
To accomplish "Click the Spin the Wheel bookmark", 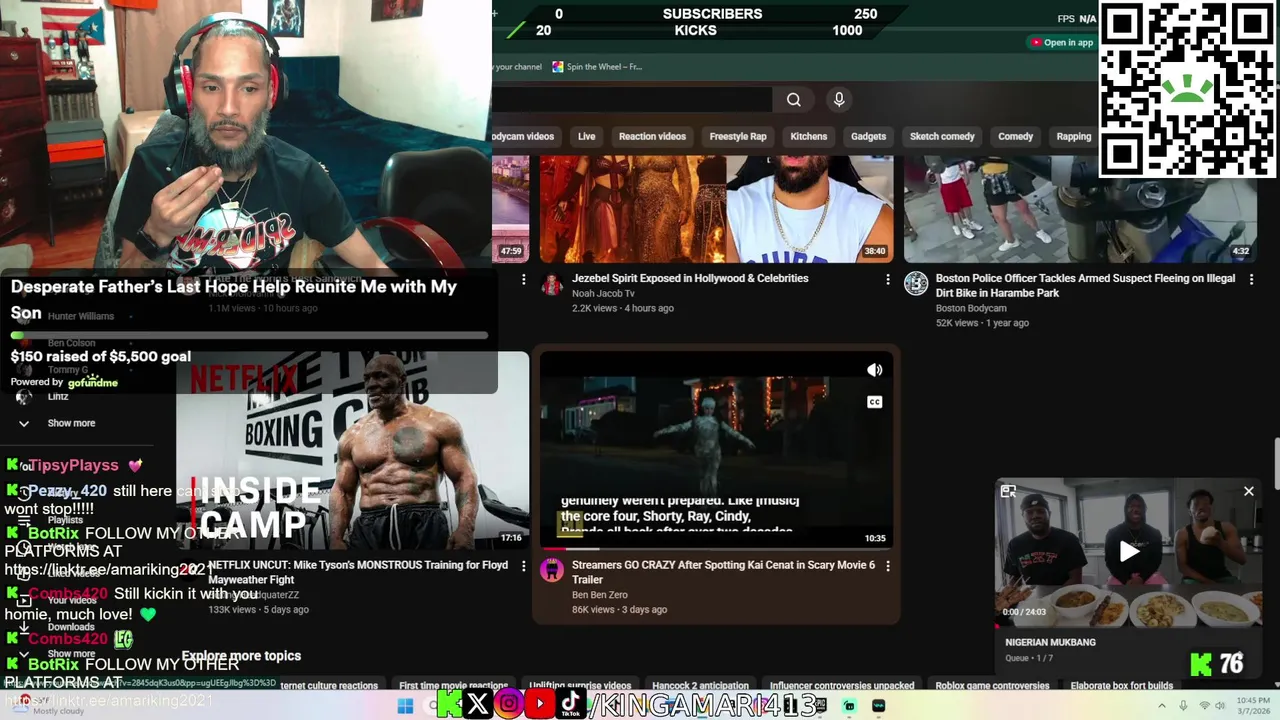I will pyautogui.click(x=596, y=67).
